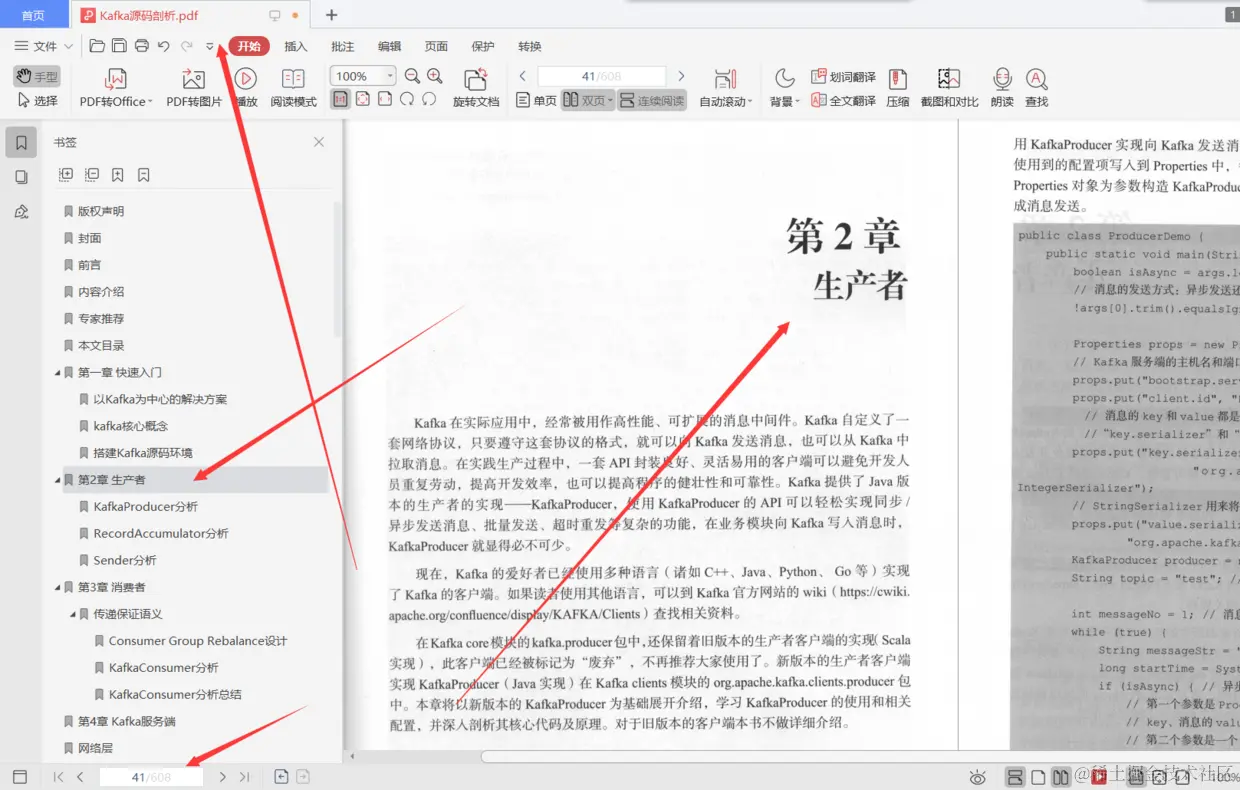Close the 书签 bookmark panel

319,142
